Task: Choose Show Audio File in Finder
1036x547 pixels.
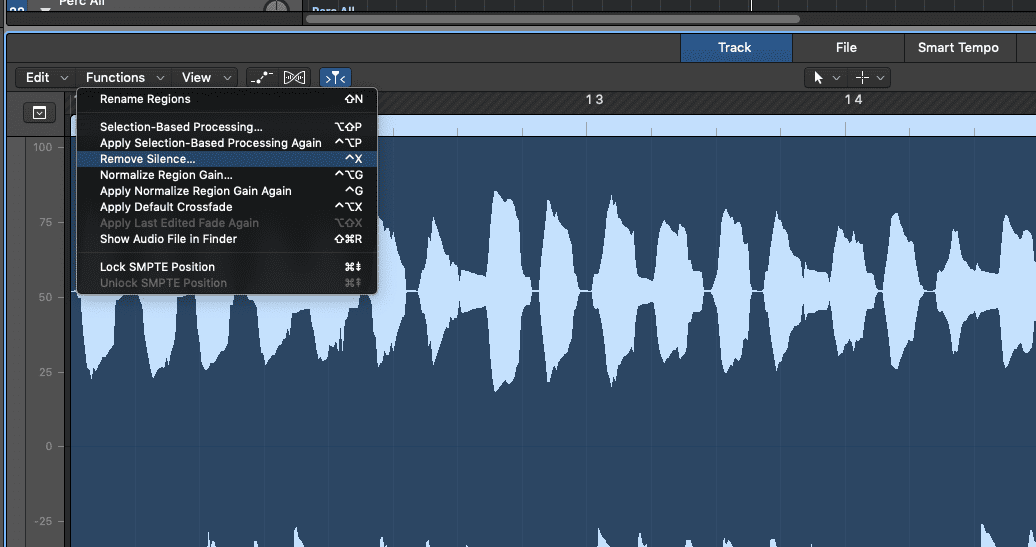Action: click(x=168, y=239)
